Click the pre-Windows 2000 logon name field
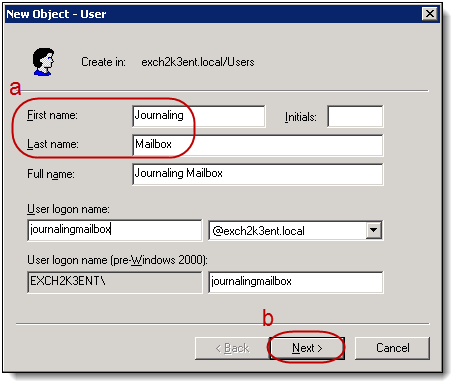Screen dimensions: 460x390 tap(296, 282)
